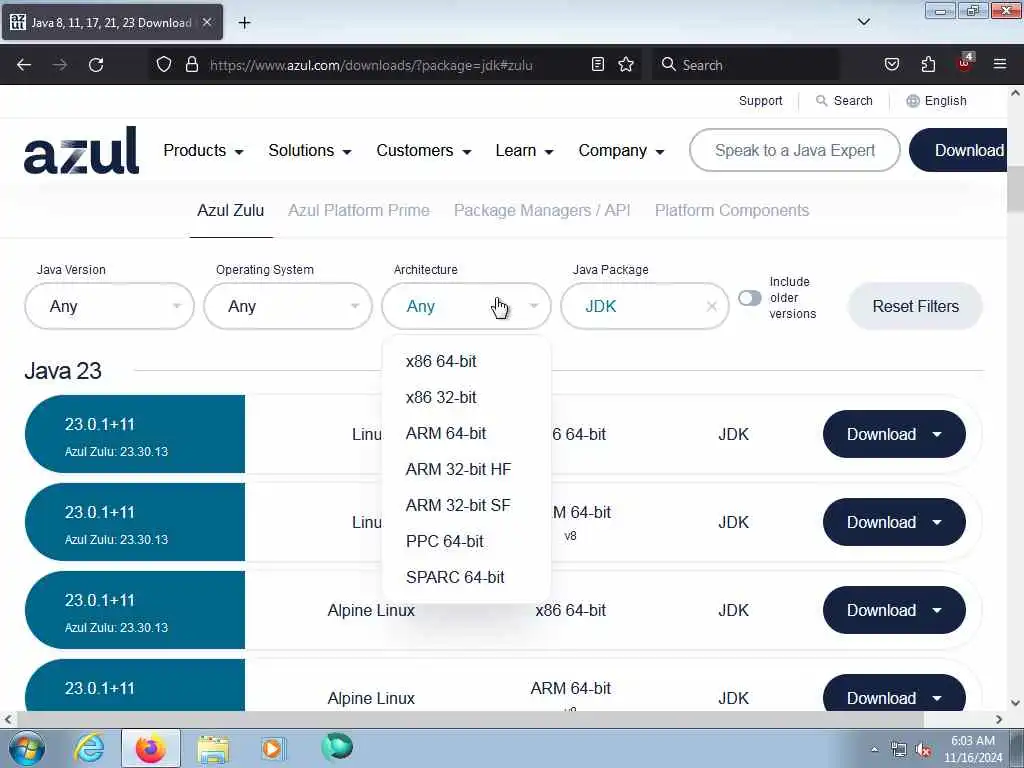
Task: Open the media player taskbar icon
Action: [272, 748]
